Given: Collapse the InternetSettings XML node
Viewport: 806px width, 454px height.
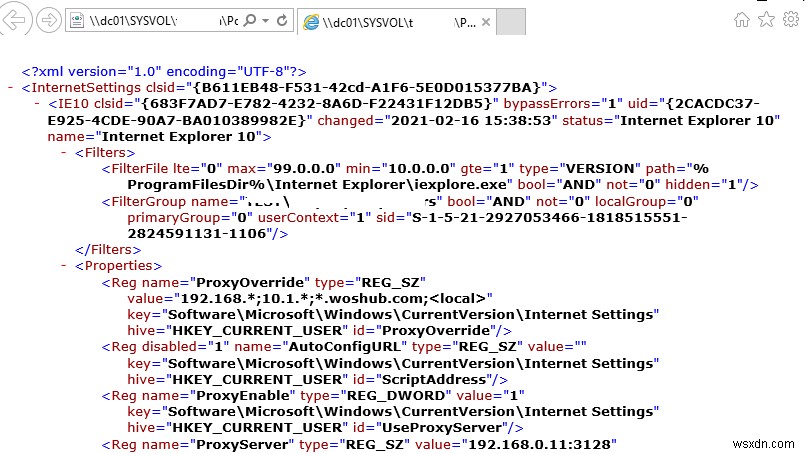Looking at the screenshot, I should tap(10, 87).
